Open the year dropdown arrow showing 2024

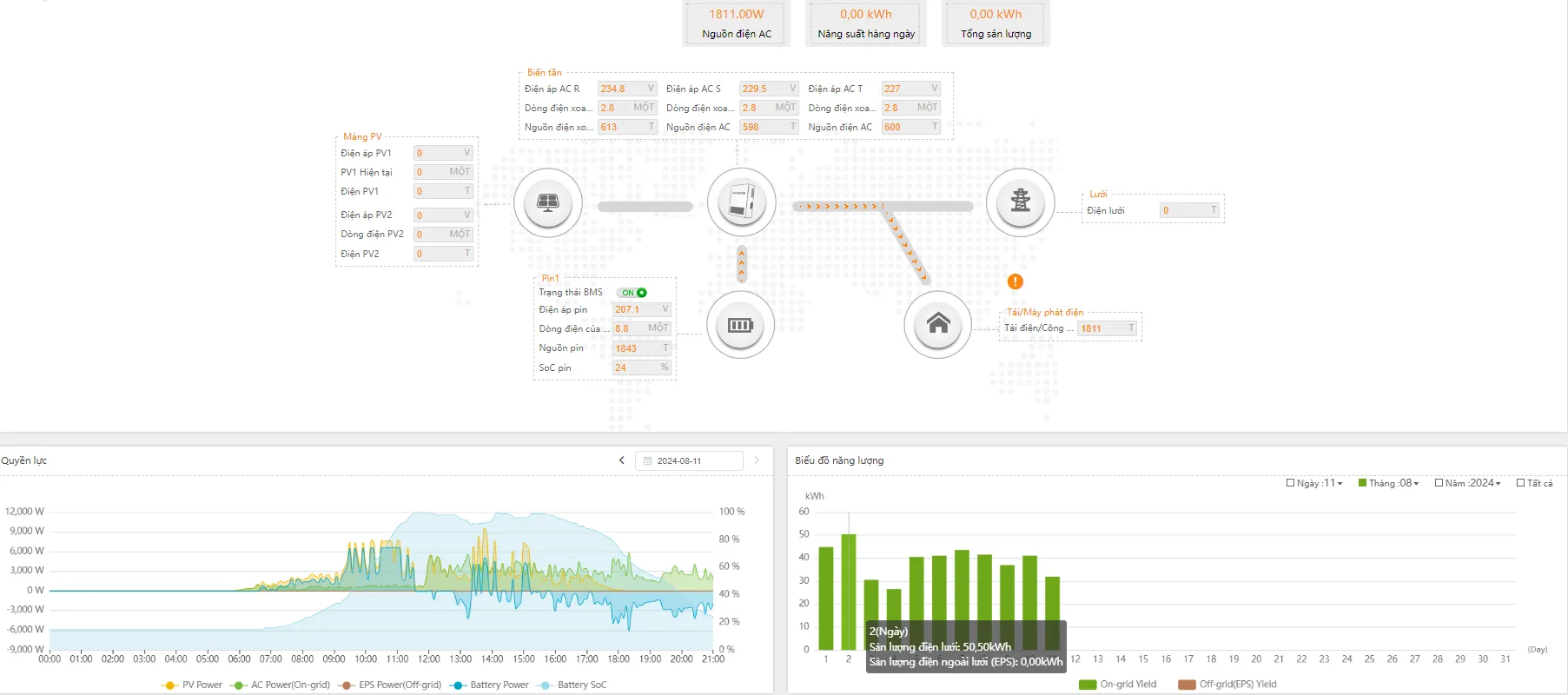pos(1498,484)
